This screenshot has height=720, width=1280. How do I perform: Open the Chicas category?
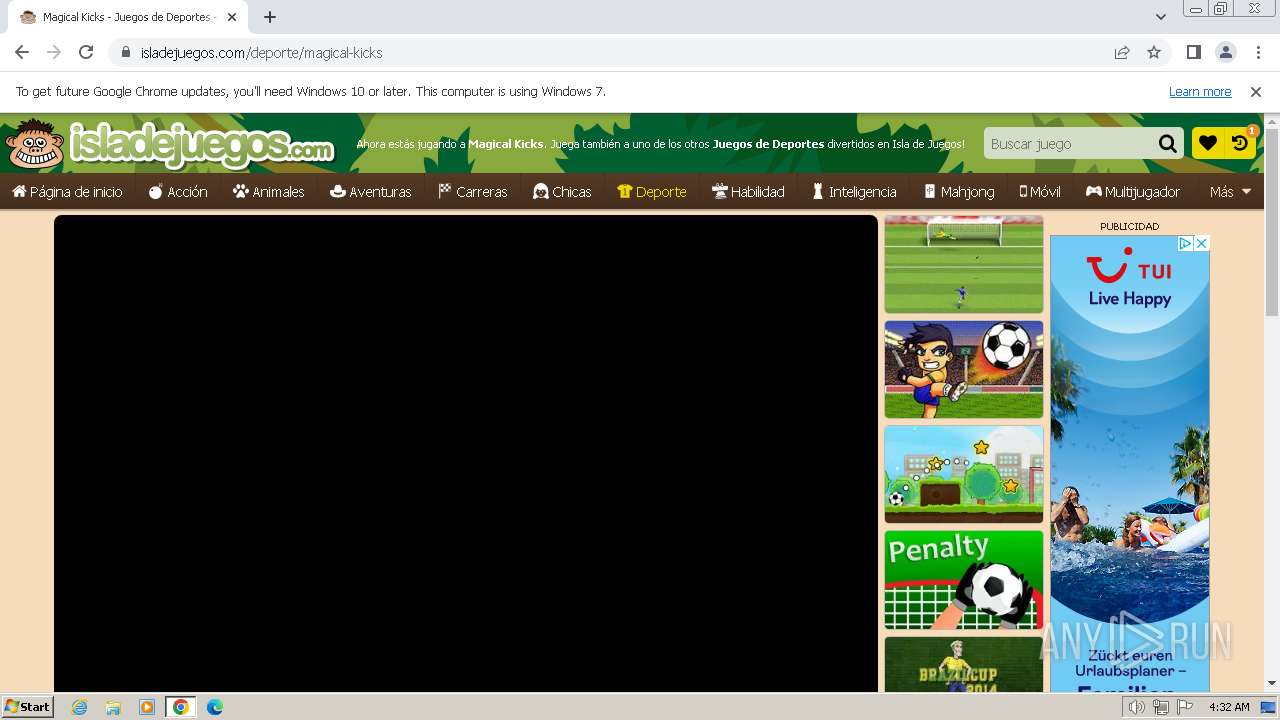tap(562, 191)
